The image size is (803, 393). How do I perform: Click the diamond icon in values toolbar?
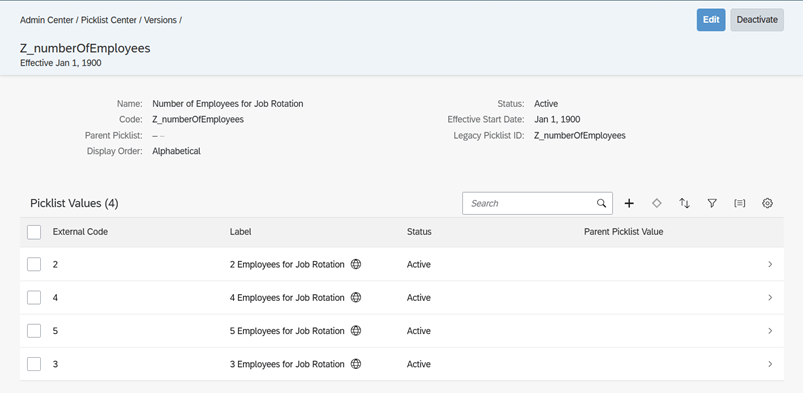[x=657, y=203]
